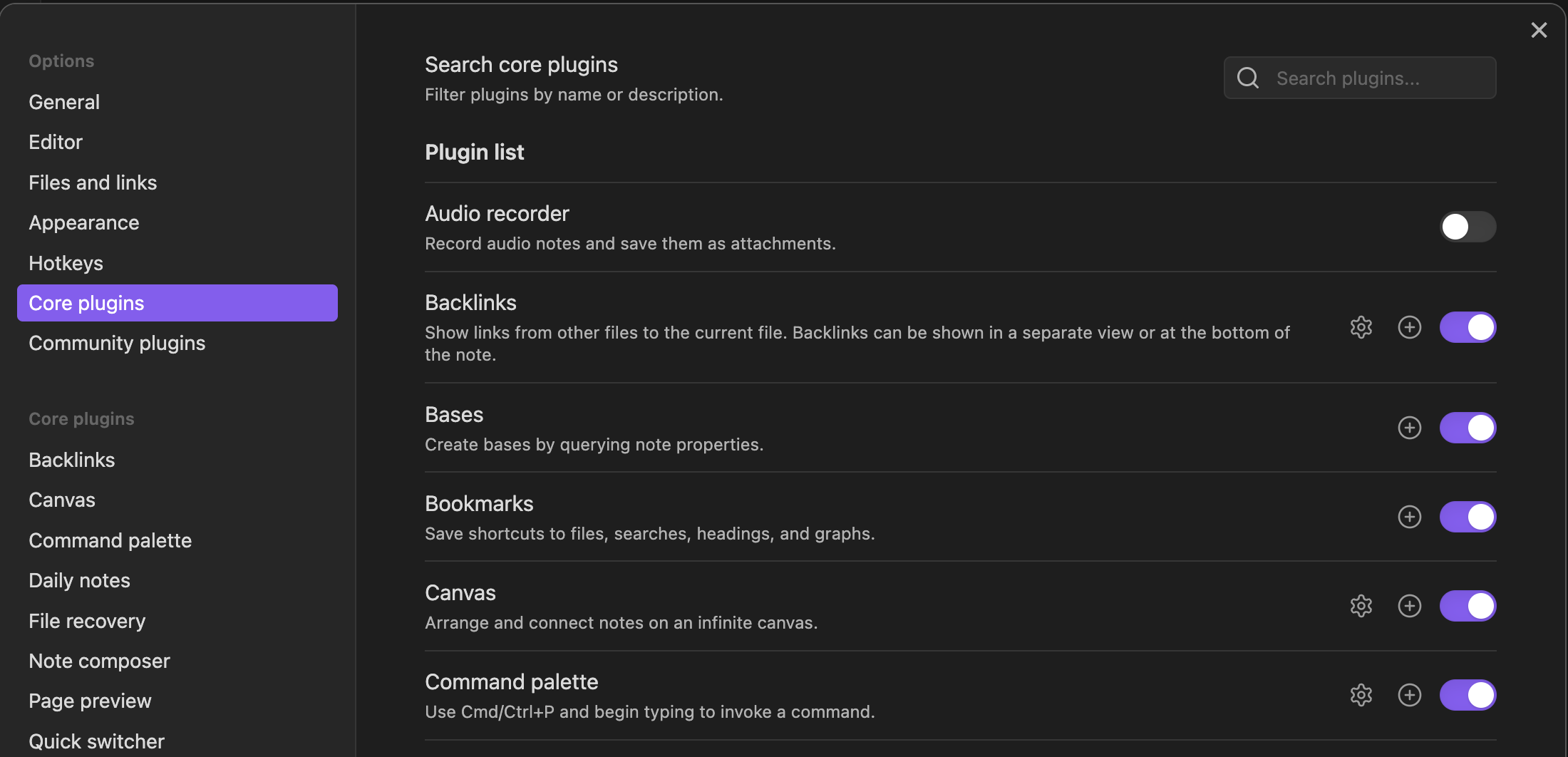Click the search magnifier icon
The width and height of the screenshot is (1568, 757).
coord(1247,78)
